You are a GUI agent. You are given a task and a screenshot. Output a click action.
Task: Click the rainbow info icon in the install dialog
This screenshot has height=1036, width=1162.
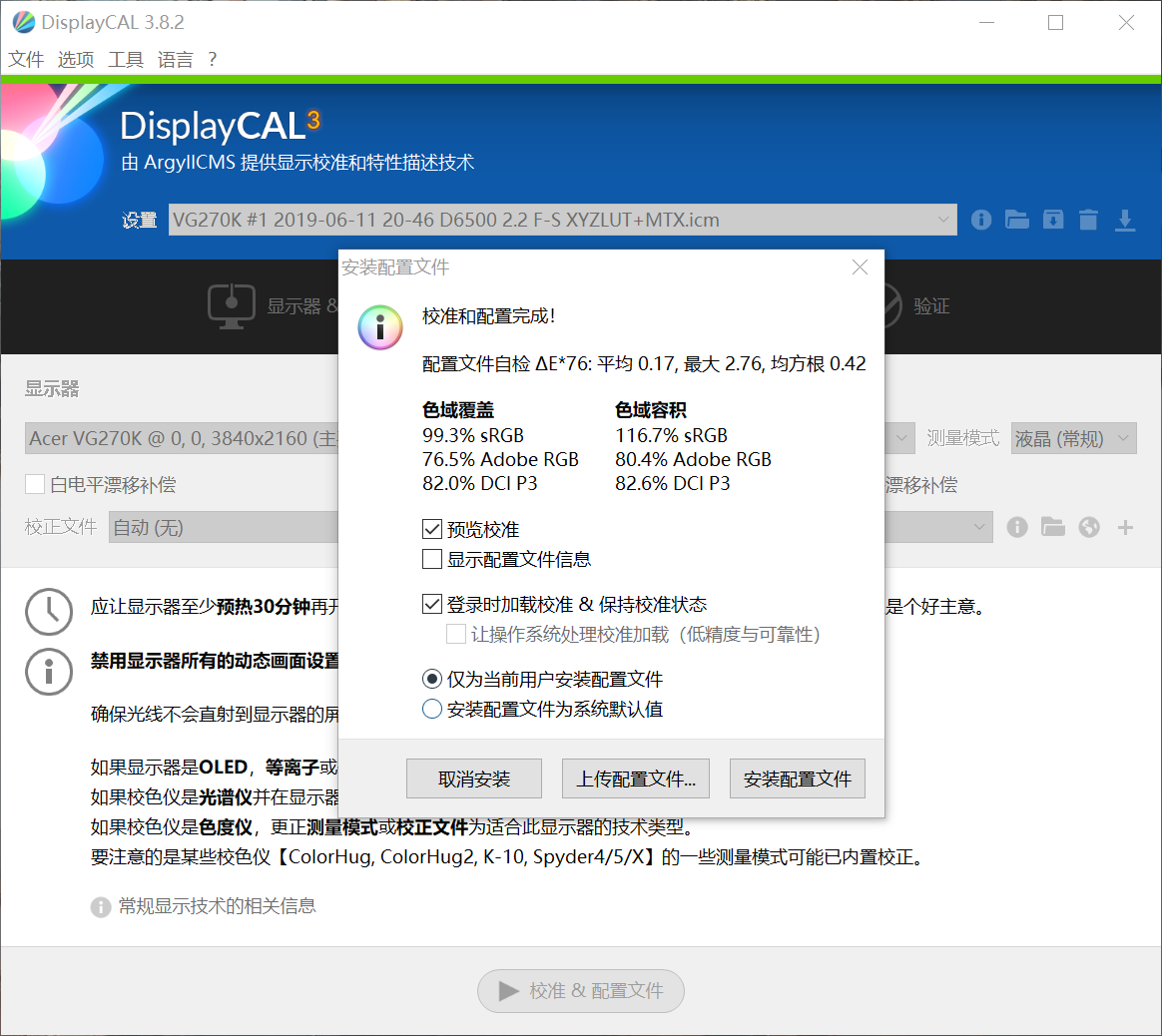click(x=380, y=326)
